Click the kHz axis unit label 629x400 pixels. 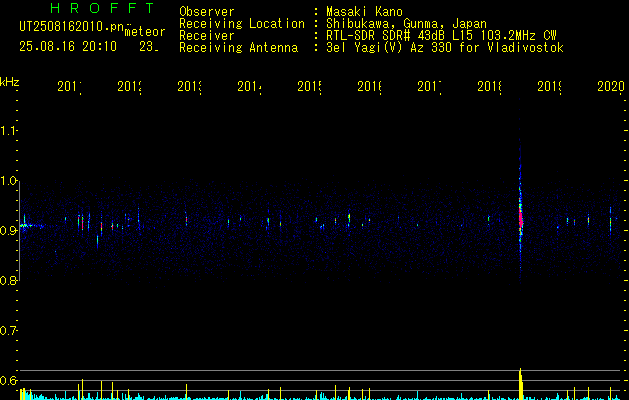coord(10,82)
